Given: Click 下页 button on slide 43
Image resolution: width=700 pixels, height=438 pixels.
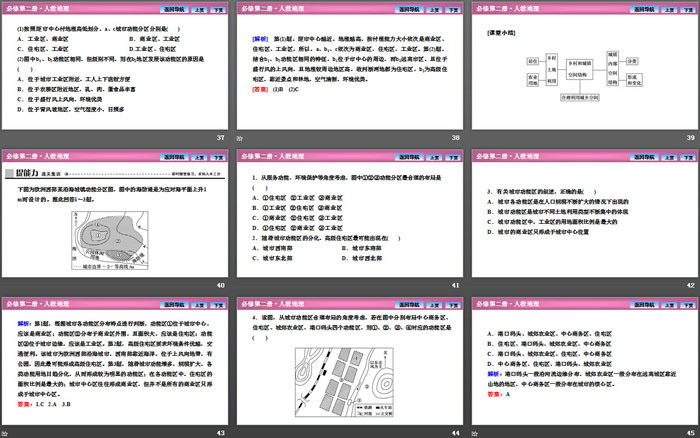Looking at the screenshot, I should click(218, 305).
